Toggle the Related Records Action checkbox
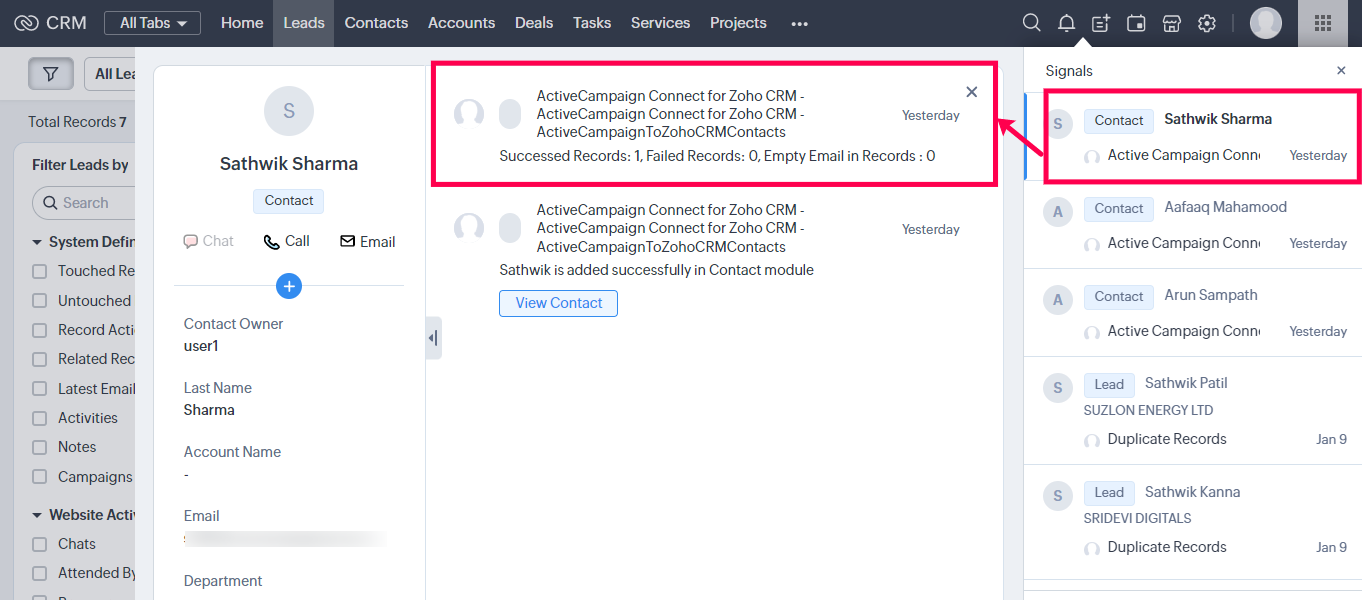Viewport: 1362px width, 600px height. coord(40,359)
